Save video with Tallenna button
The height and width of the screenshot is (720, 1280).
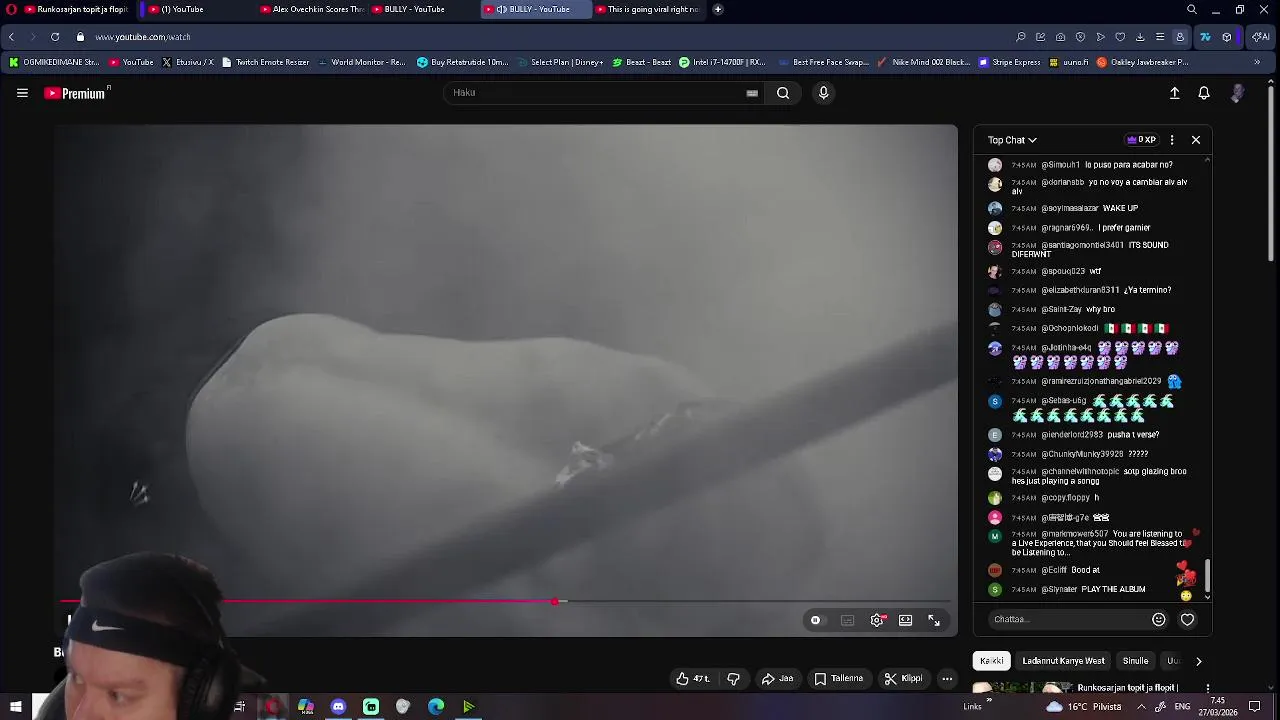pos(838,679)
